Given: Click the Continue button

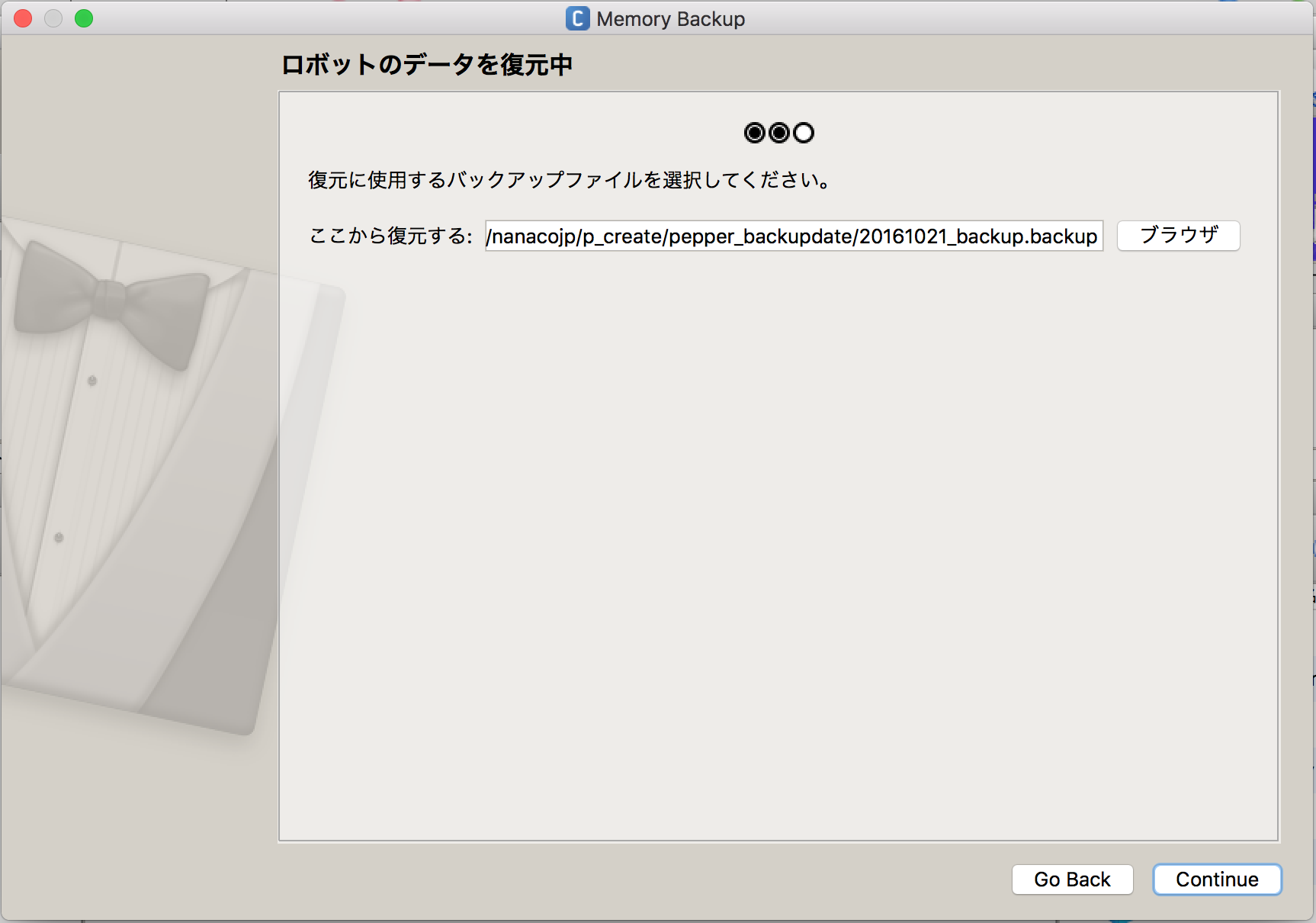Looking at the screenshot, I should click(x=1217, y=880).
